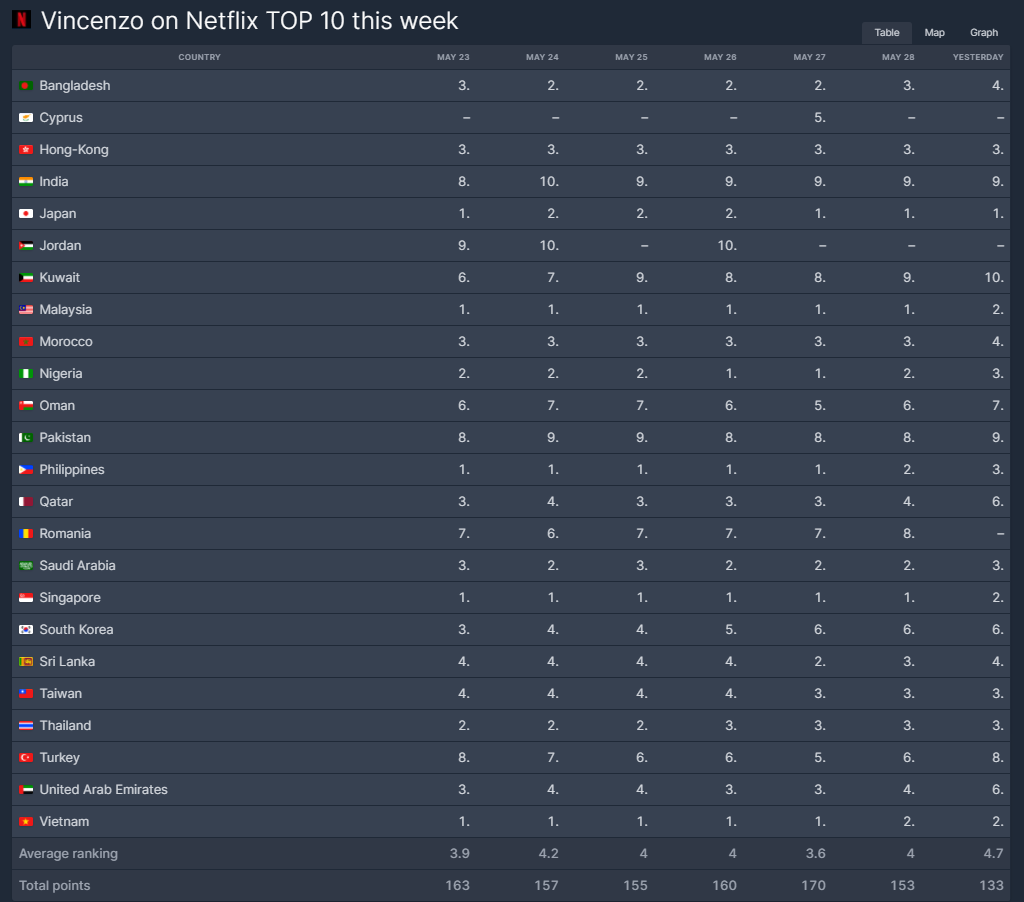Click the Malaysia flag icon
1024x902 pixels.
26,310
